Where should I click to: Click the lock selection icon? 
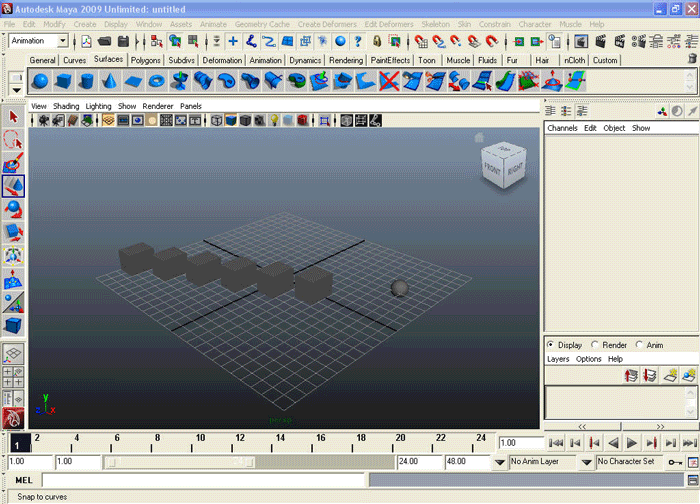(377, 42)
